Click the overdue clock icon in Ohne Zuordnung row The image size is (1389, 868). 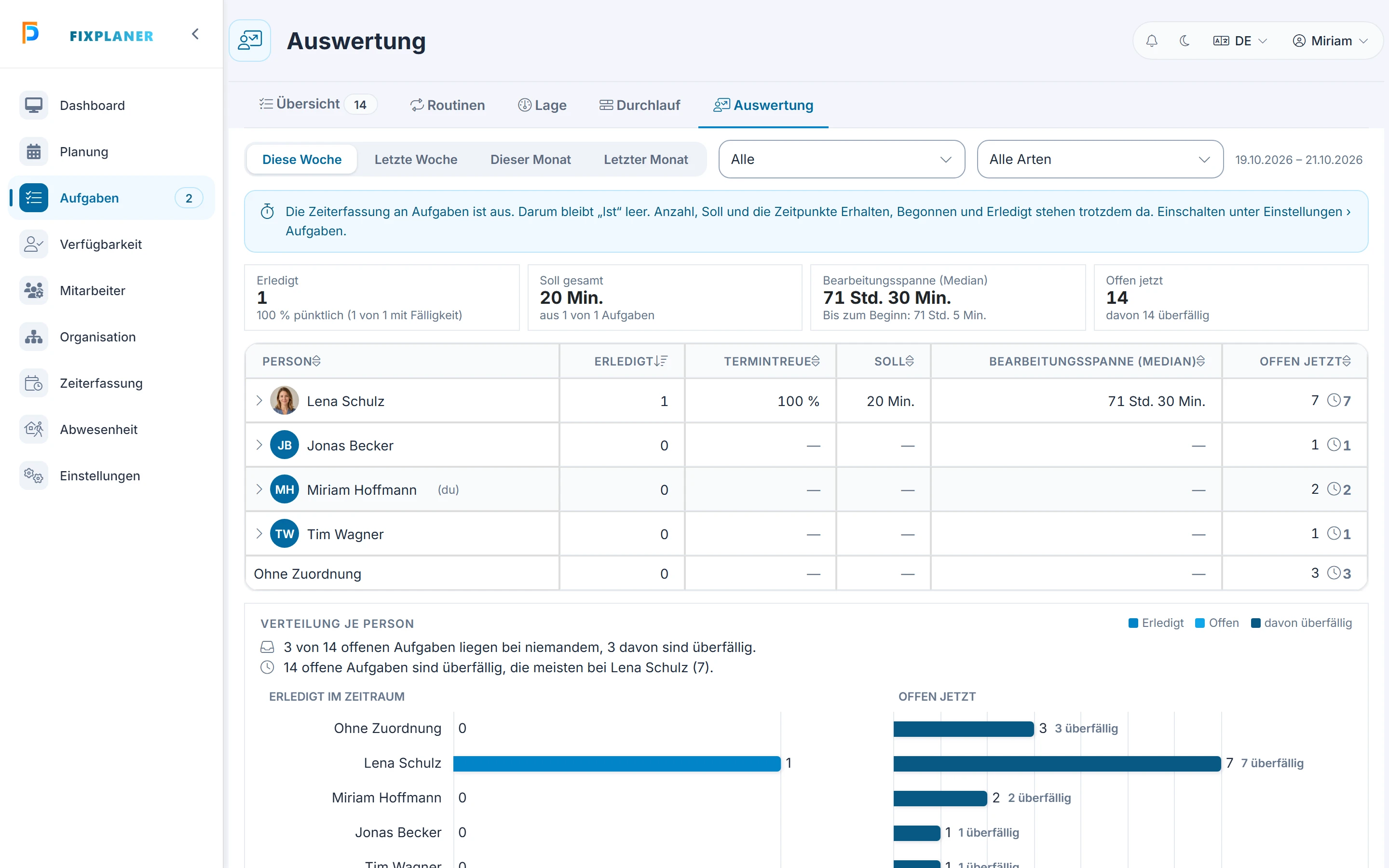1334,573
